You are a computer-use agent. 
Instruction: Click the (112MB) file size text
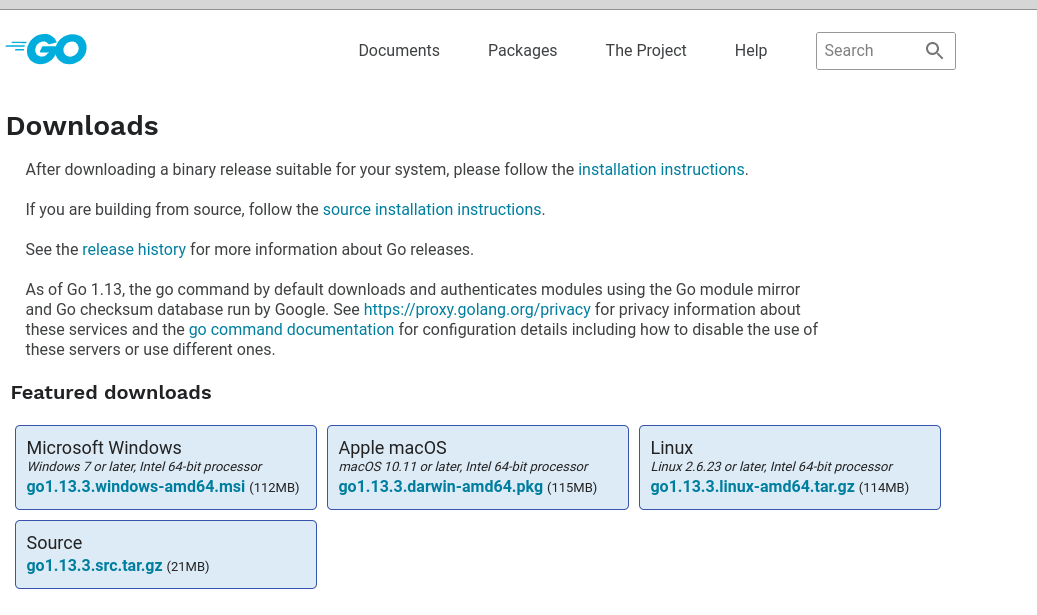[274, 488]
